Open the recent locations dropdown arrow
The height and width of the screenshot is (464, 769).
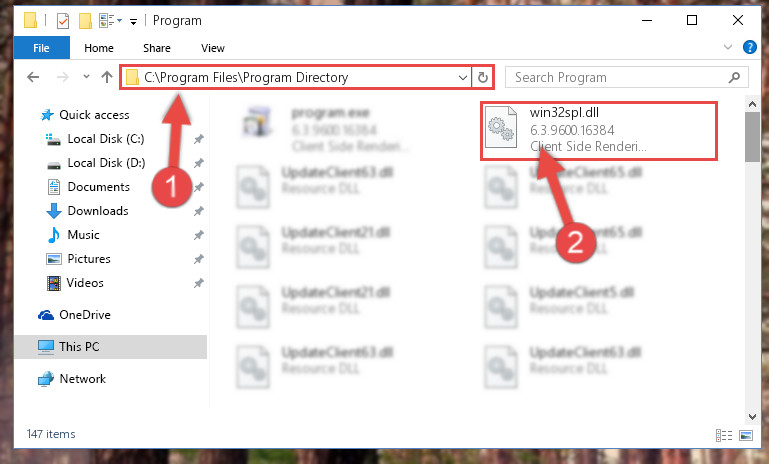tap(86, 77)
